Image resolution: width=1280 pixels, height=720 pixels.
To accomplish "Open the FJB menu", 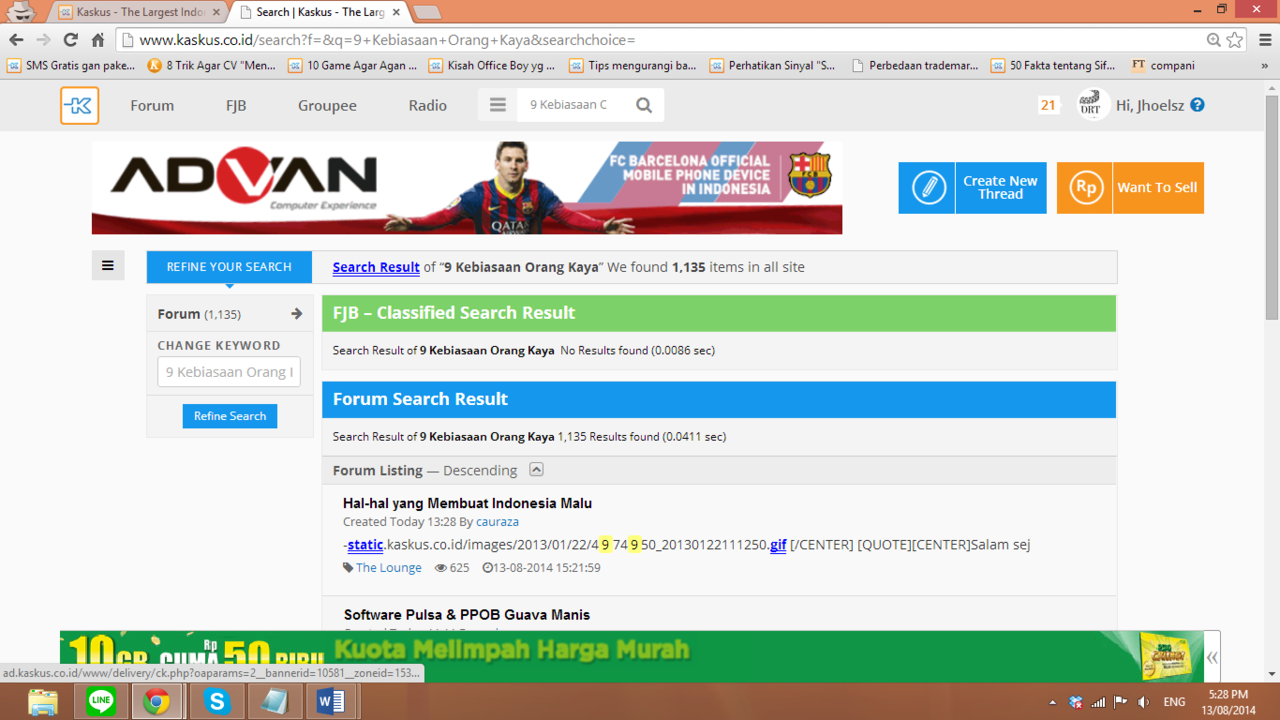I will 236,105.
